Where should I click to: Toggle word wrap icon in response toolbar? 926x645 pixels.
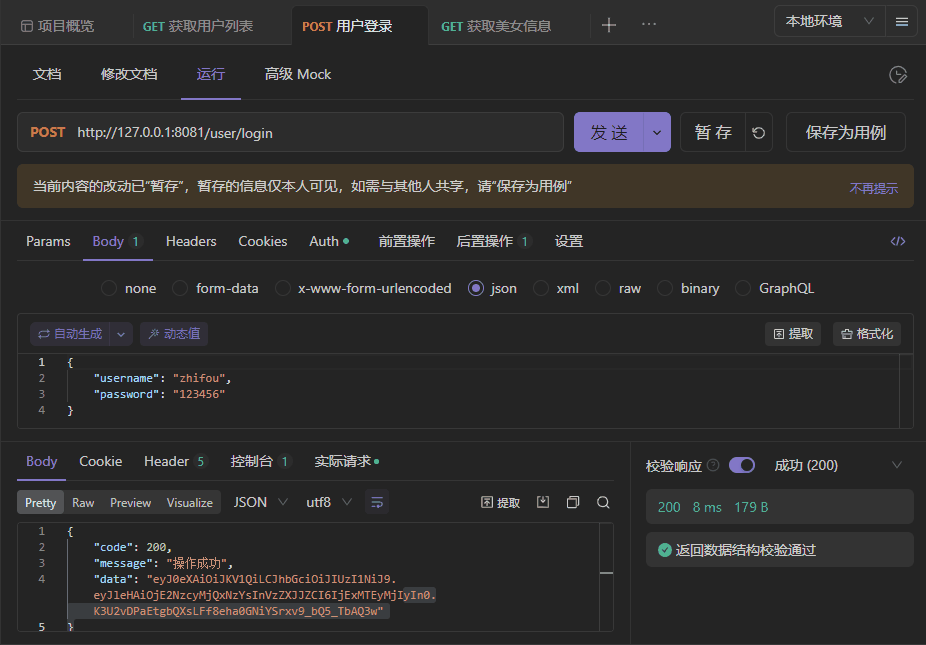click(x=377, y=502)
